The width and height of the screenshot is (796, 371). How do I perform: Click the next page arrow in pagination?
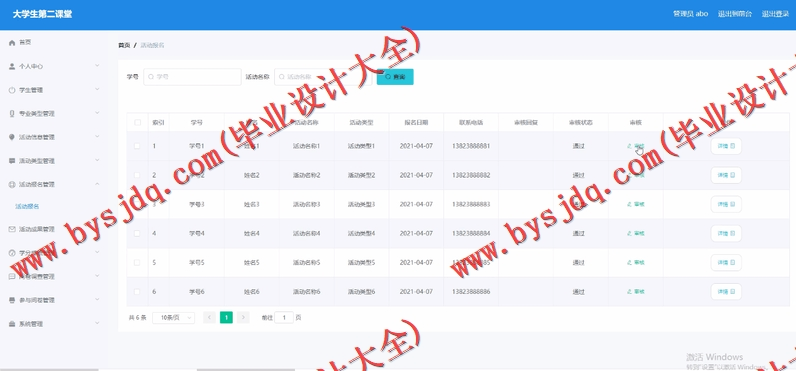pos(243,318)
